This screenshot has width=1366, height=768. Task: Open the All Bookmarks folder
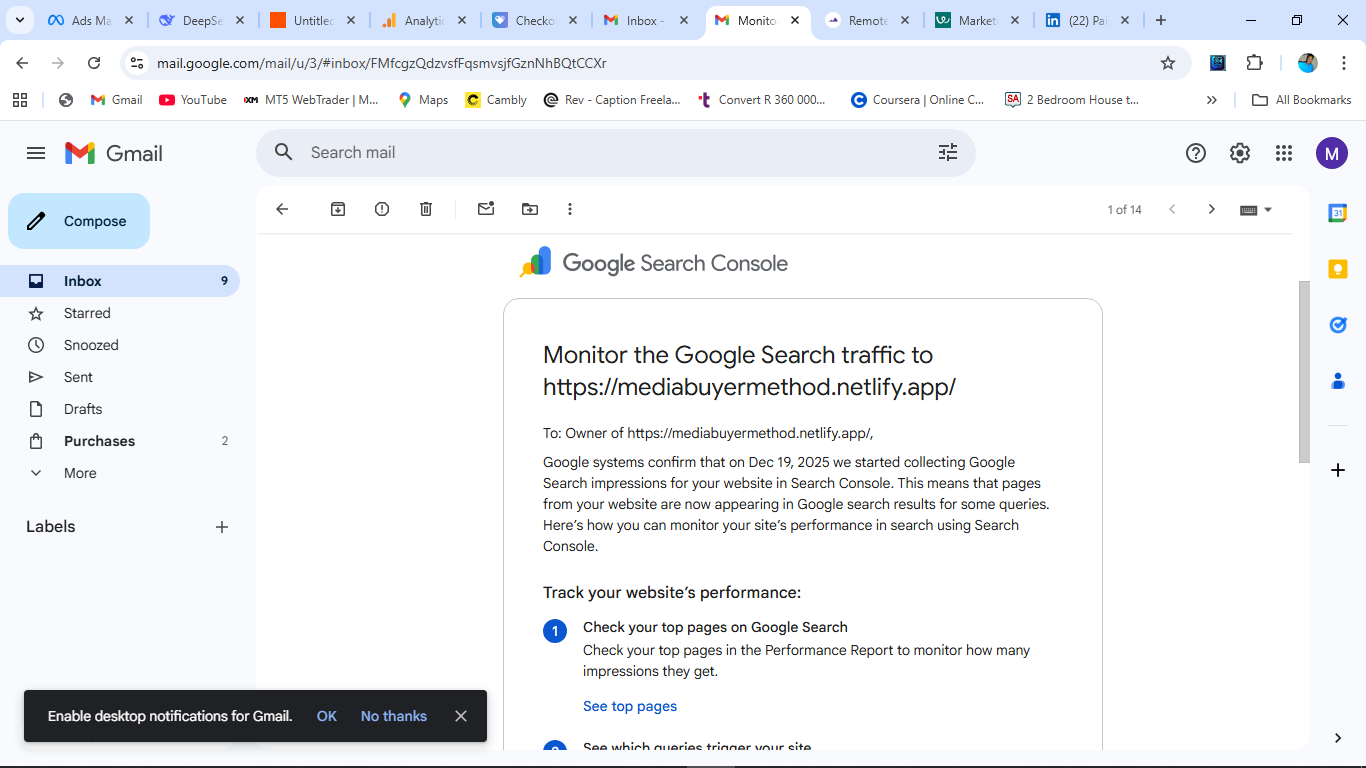1302,100
